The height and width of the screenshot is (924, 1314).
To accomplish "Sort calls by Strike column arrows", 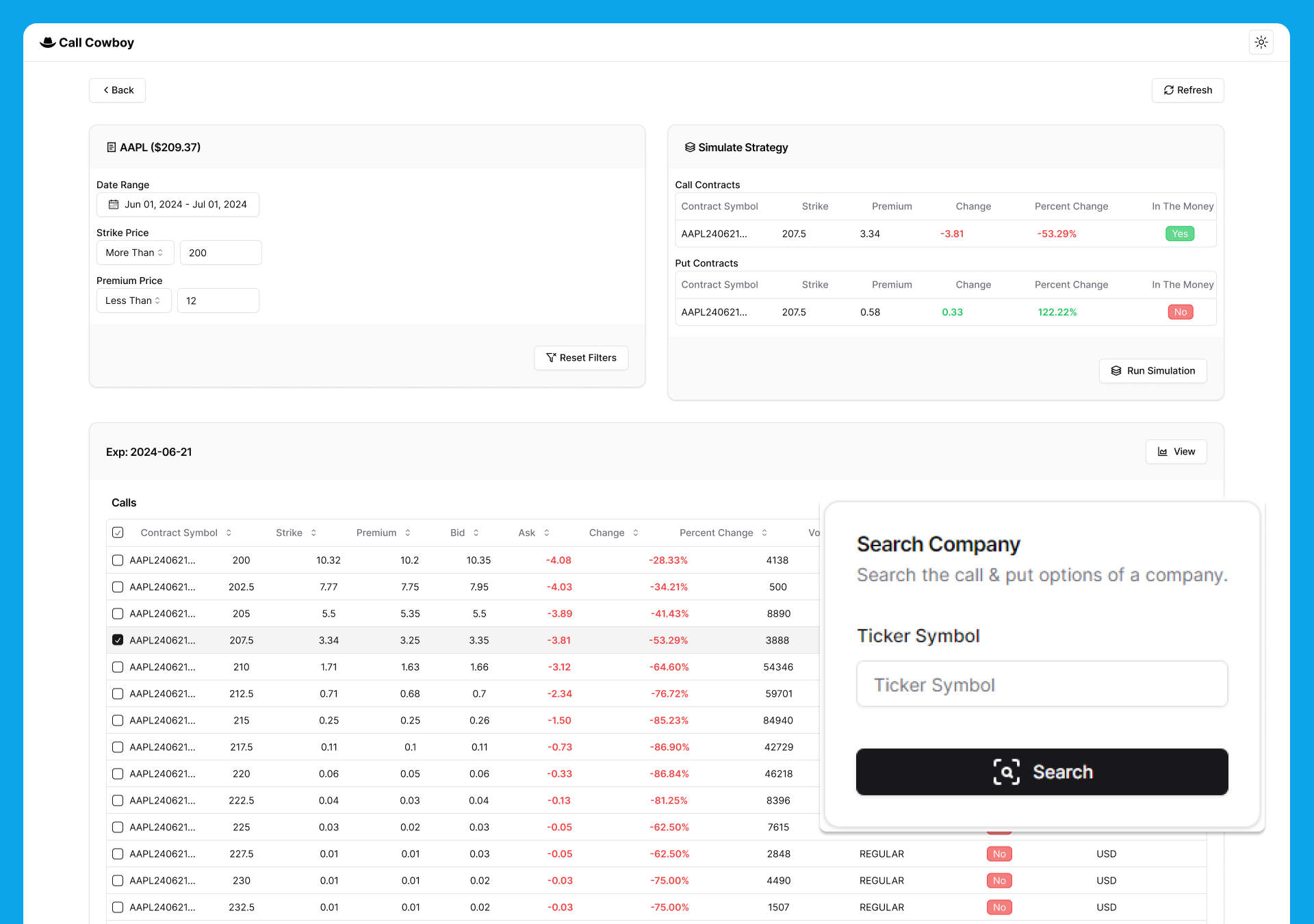I will [313, 532].
